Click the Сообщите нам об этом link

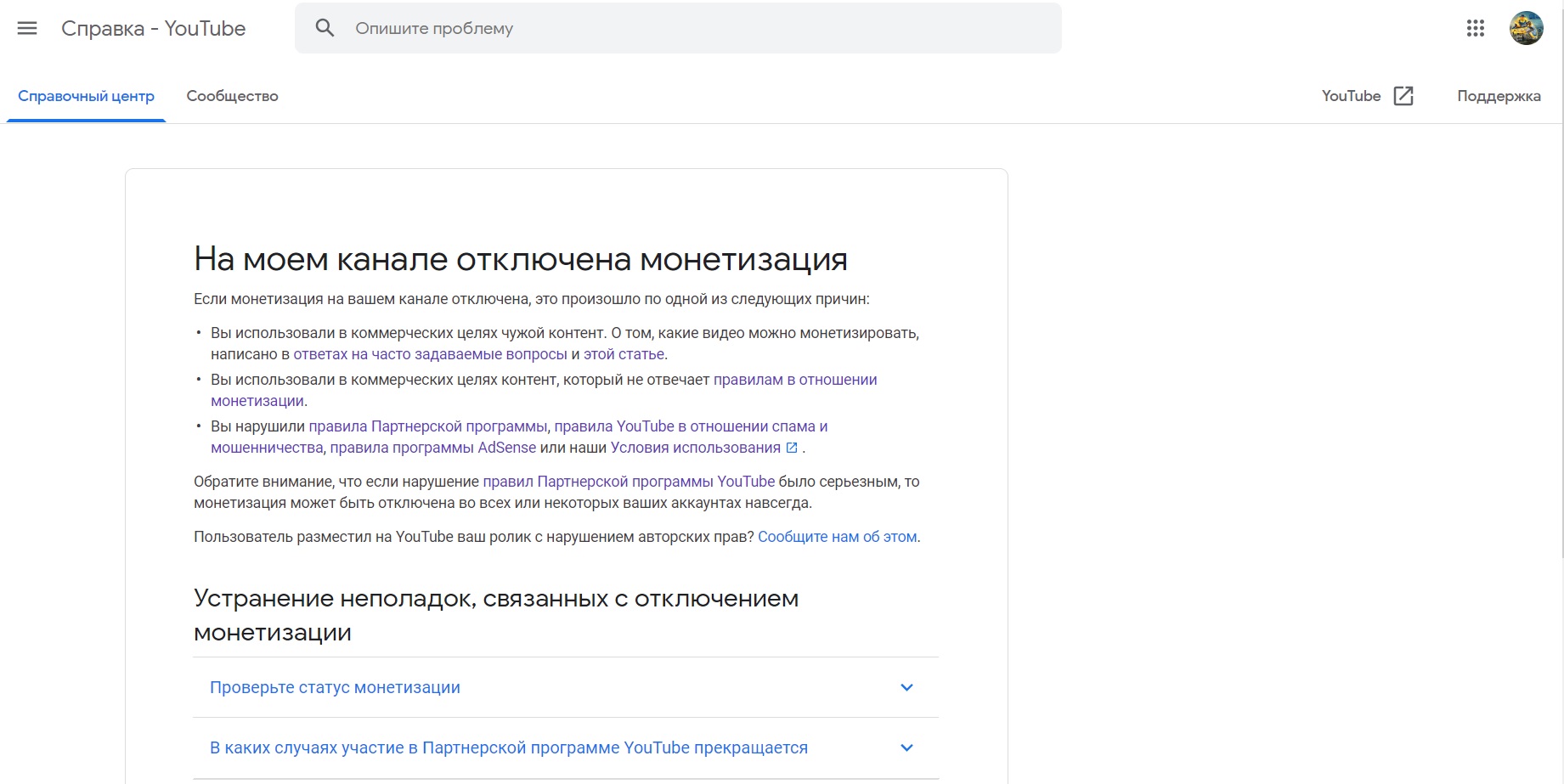[838, 536]
